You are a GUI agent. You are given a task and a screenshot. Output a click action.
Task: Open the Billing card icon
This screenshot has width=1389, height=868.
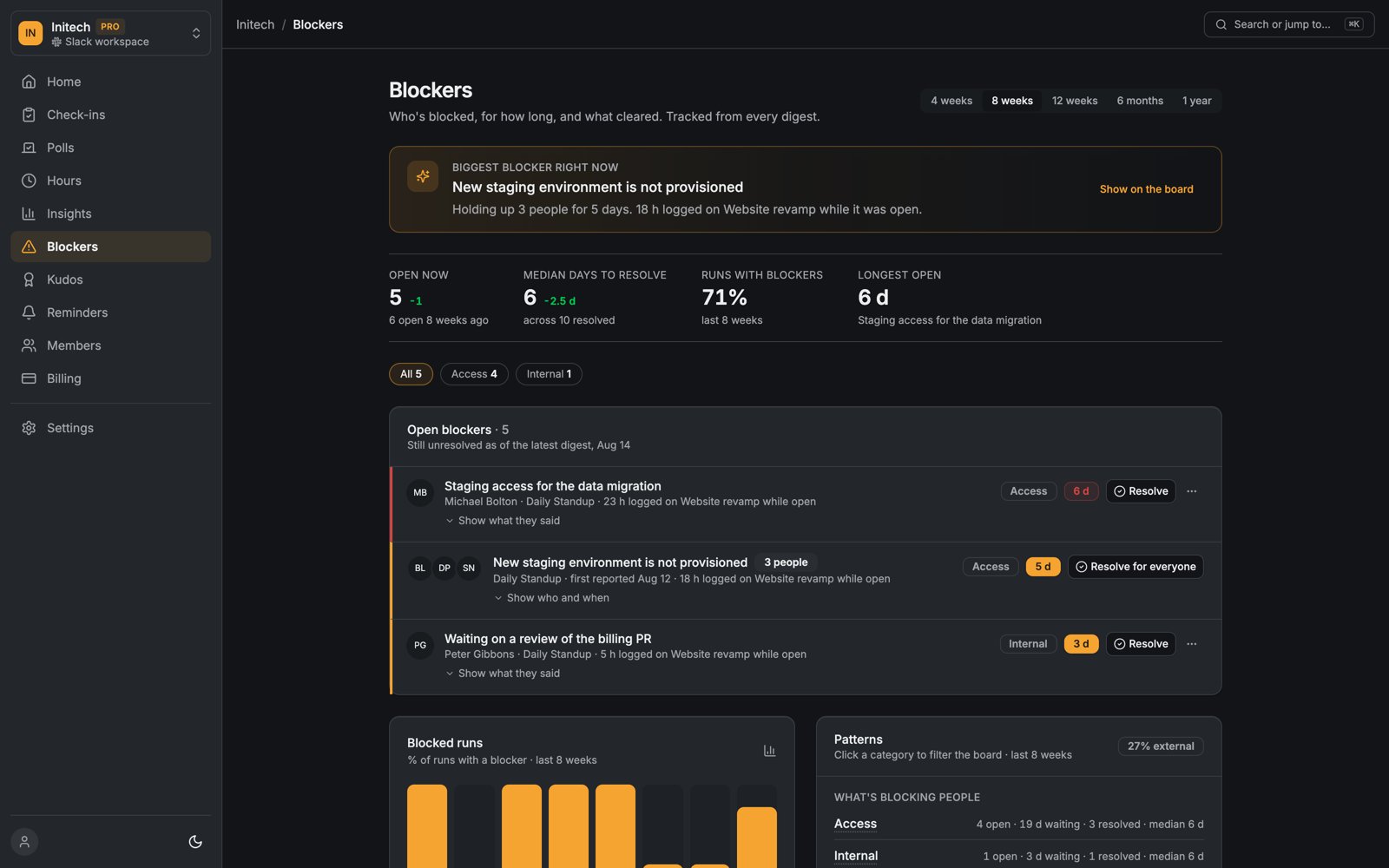[29, 378]
